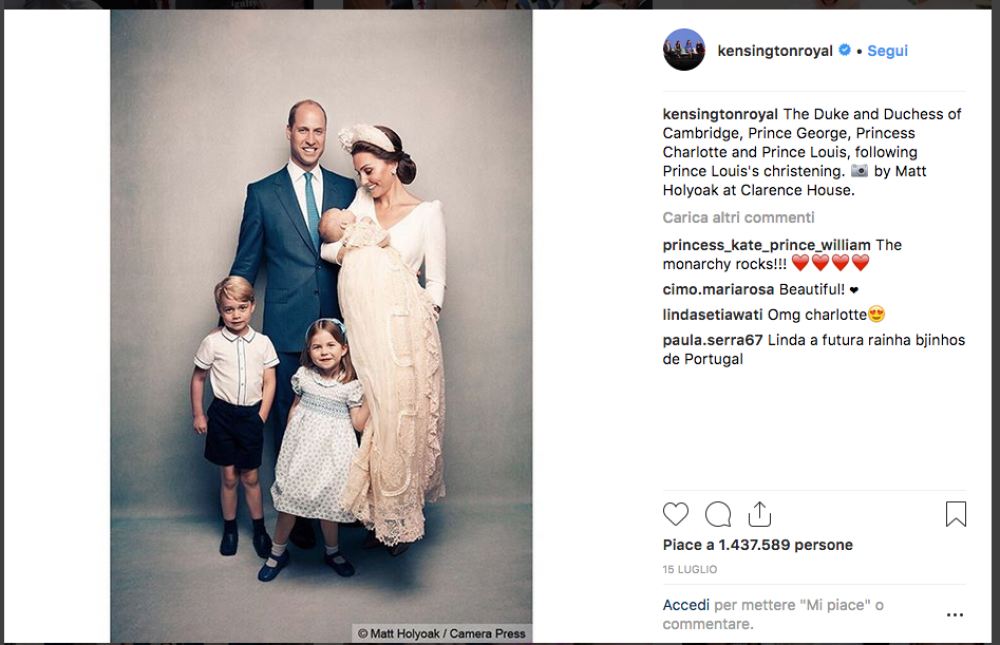
Task: Click the blue verified badge
Action: [x=845, y=51]
